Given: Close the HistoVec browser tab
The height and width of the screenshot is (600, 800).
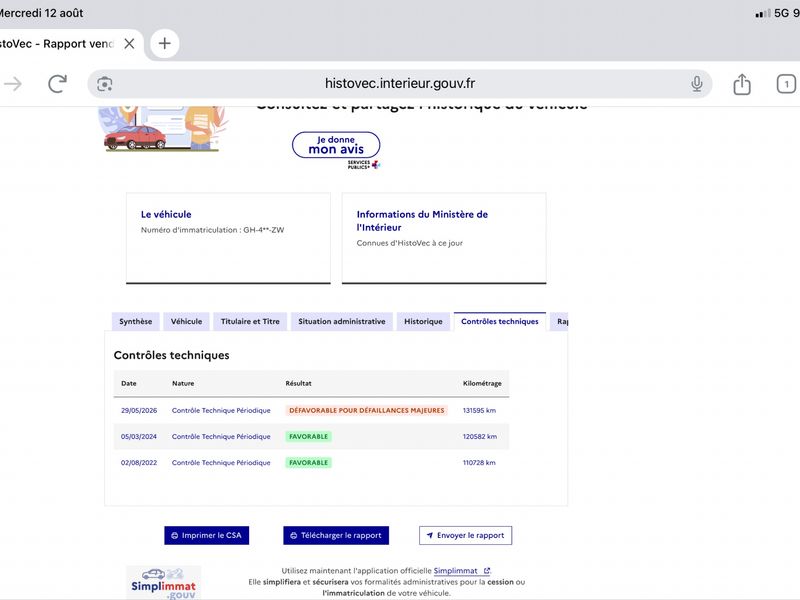Looking at the screenshot, I should pos(130,44).
